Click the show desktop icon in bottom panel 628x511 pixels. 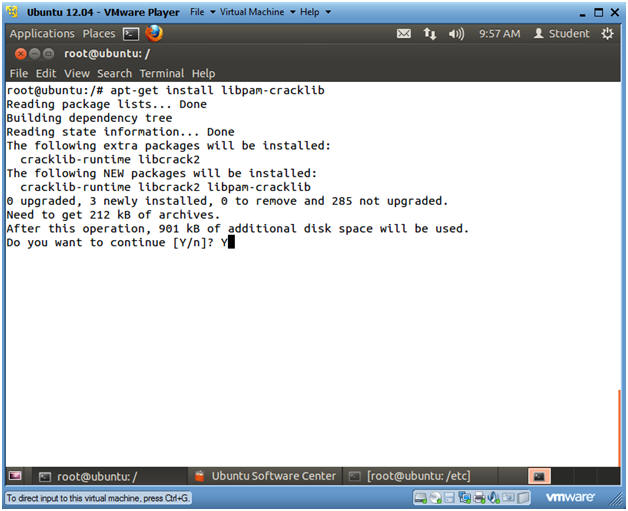pyautogui.click(x=15, y=476)
